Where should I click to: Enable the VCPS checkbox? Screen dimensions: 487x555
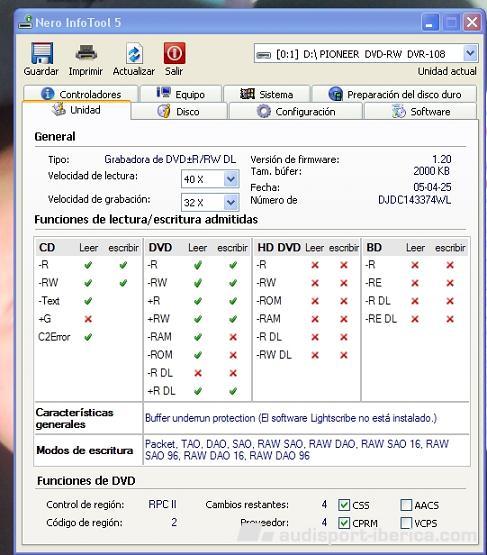[406, 523]
